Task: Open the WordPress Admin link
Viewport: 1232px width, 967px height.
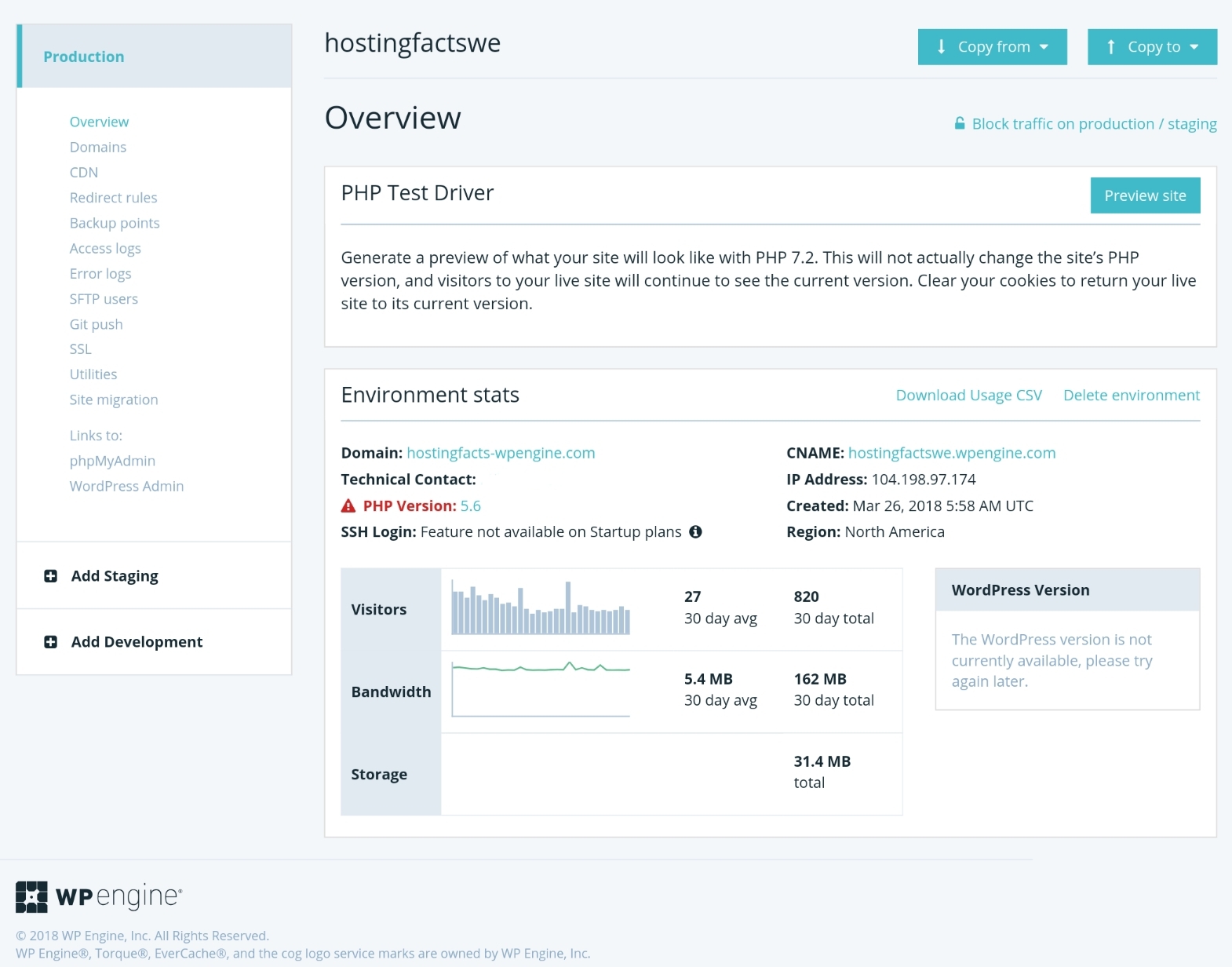Action: (x=126, y=486)
